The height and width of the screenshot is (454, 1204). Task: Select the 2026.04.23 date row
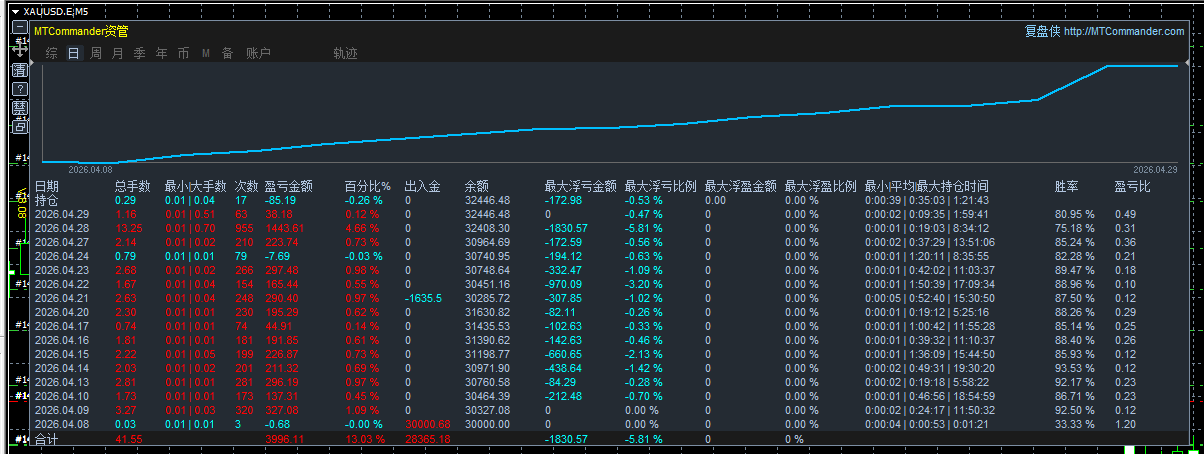(62, 270)
